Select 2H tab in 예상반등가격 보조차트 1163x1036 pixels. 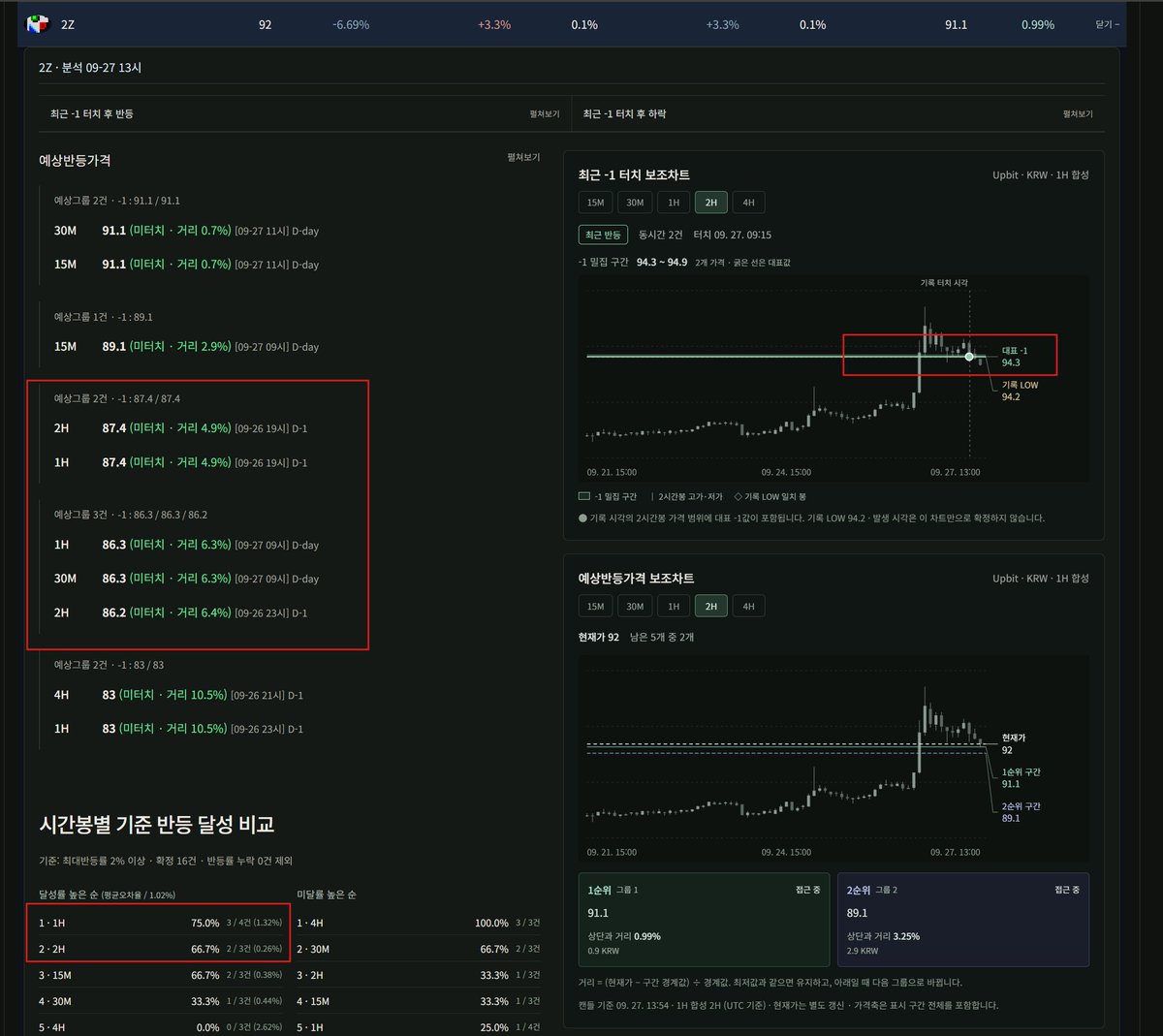coord(711,606)
